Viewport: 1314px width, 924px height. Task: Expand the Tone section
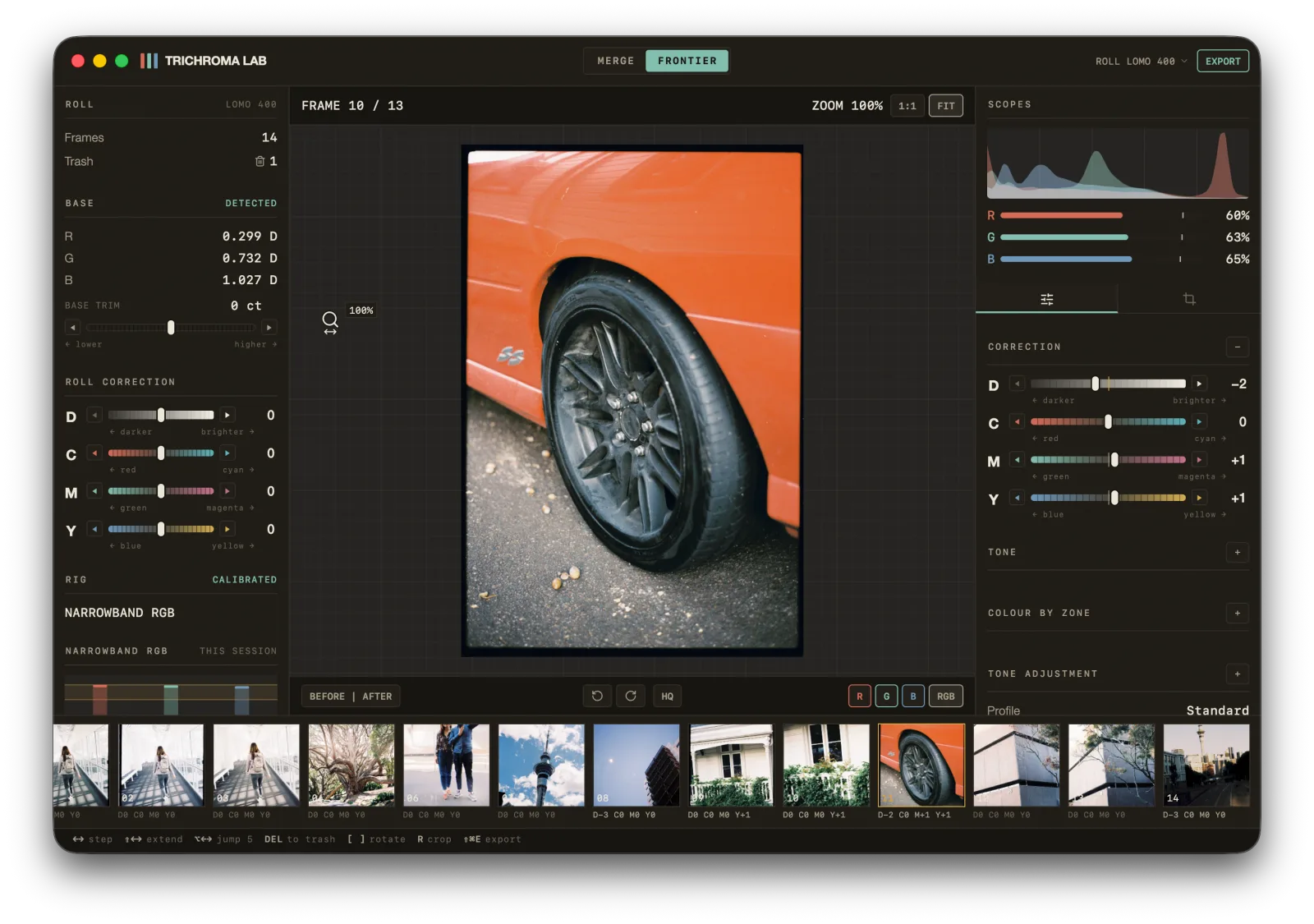pyautogui.click(x=1238, y=552)
